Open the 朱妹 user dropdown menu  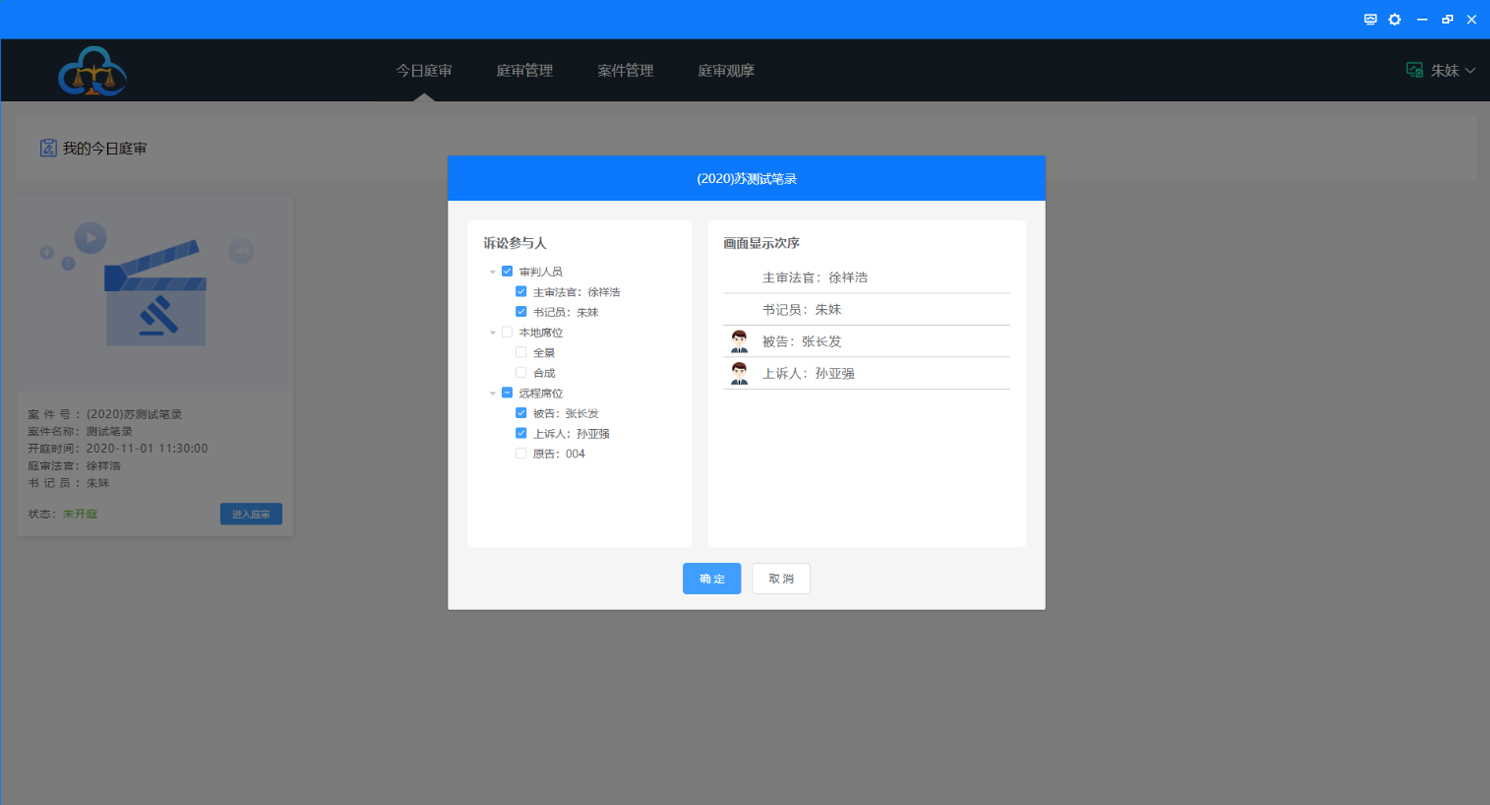coord(1469,71)
